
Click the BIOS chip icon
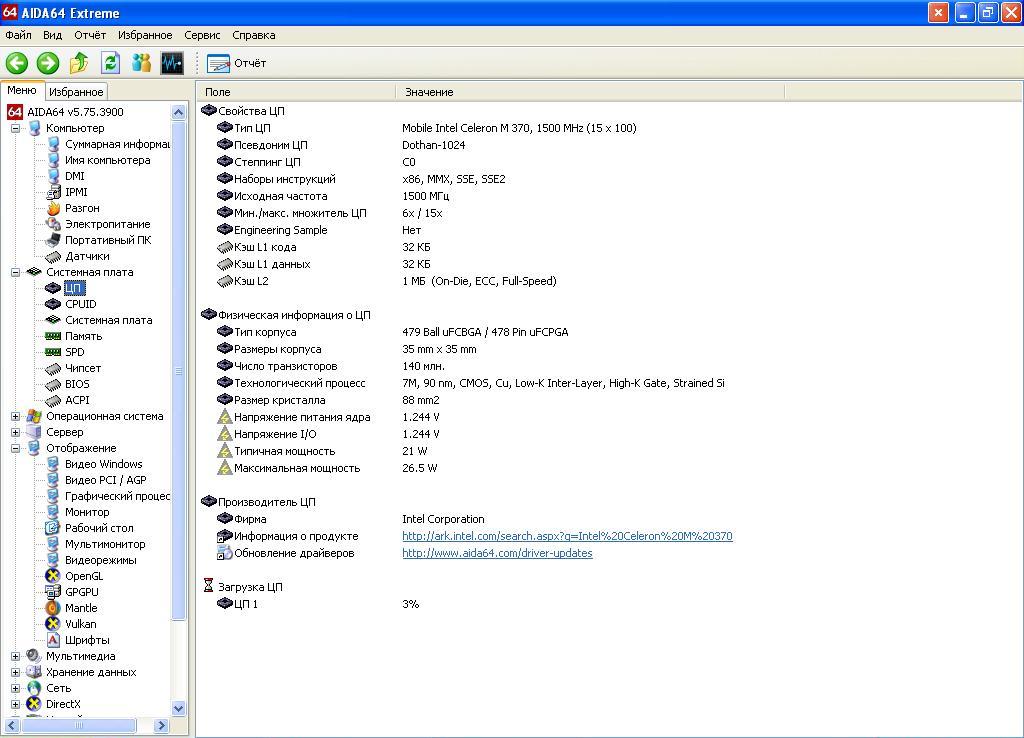[x=53, y=384]
